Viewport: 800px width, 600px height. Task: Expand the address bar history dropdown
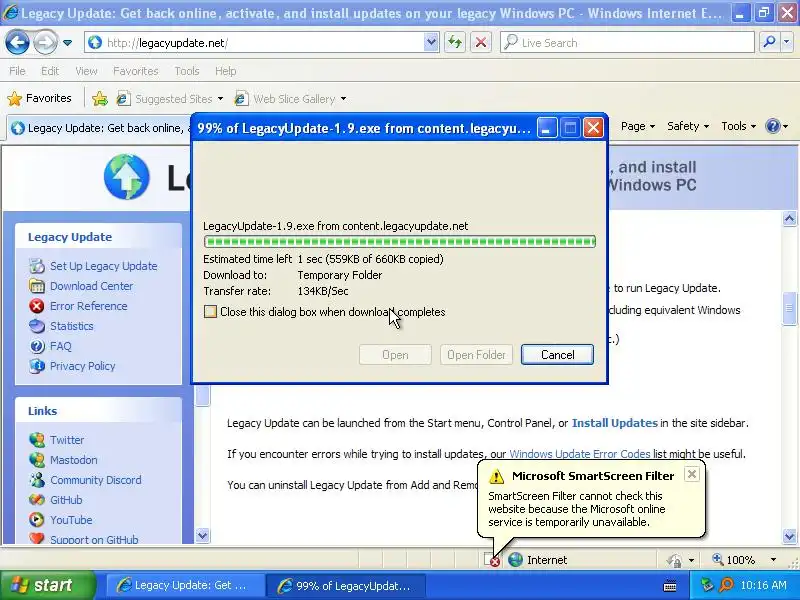pyautogui.click(x=431, y=43)
